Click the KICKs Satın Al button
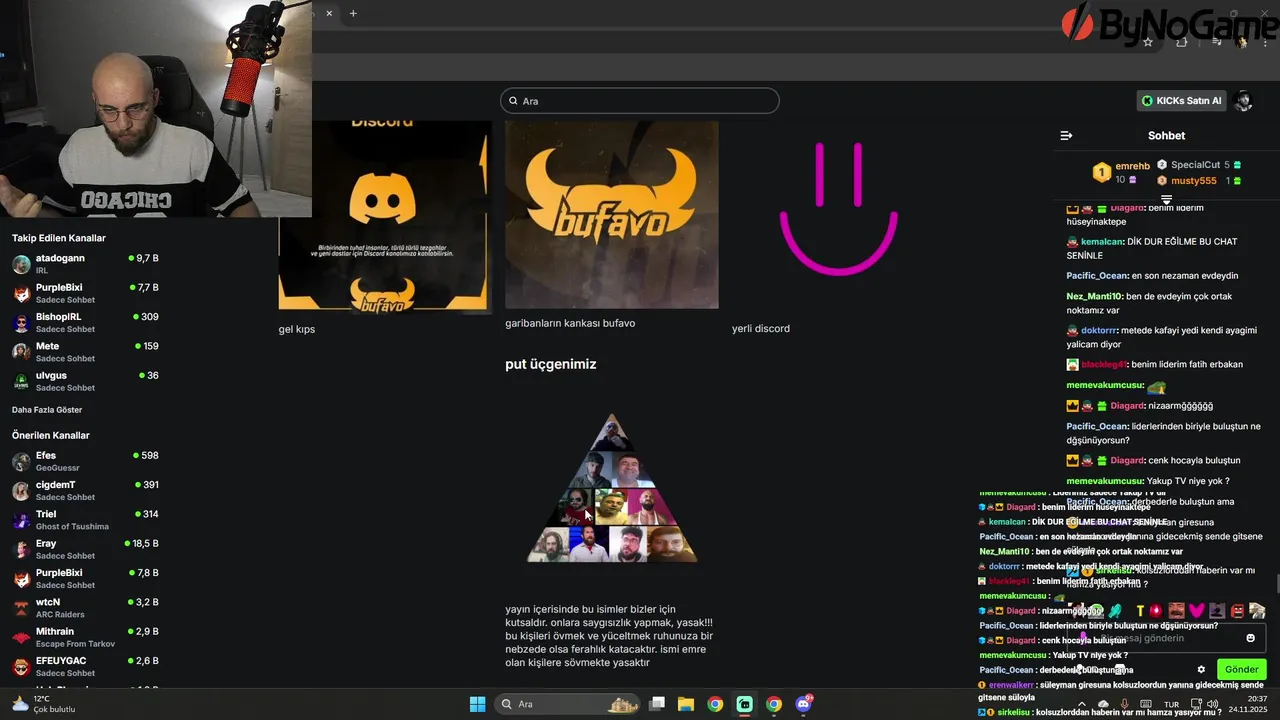1280x720 pixels. coord(1182,101)
